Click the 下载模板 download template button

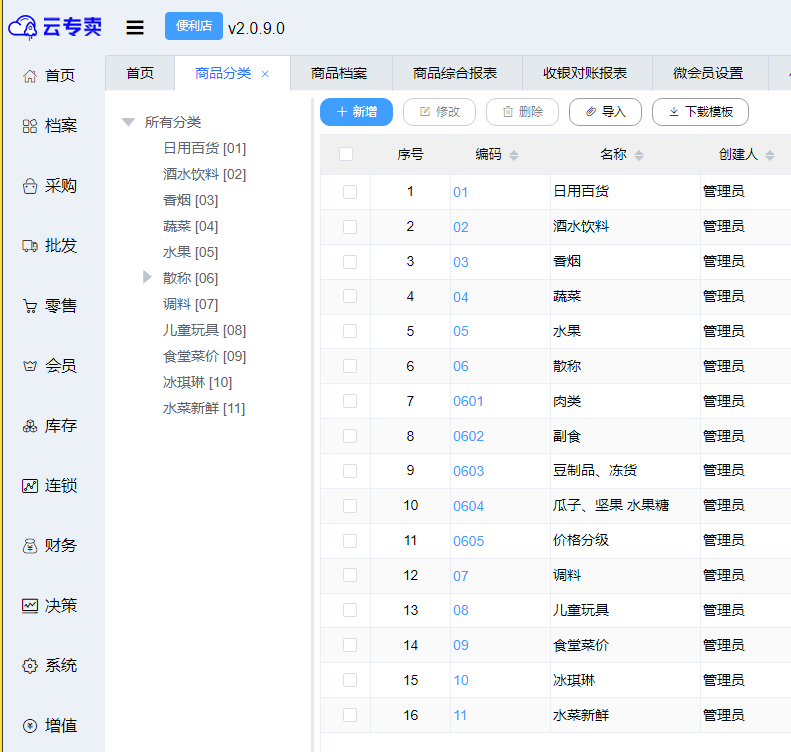700,112
